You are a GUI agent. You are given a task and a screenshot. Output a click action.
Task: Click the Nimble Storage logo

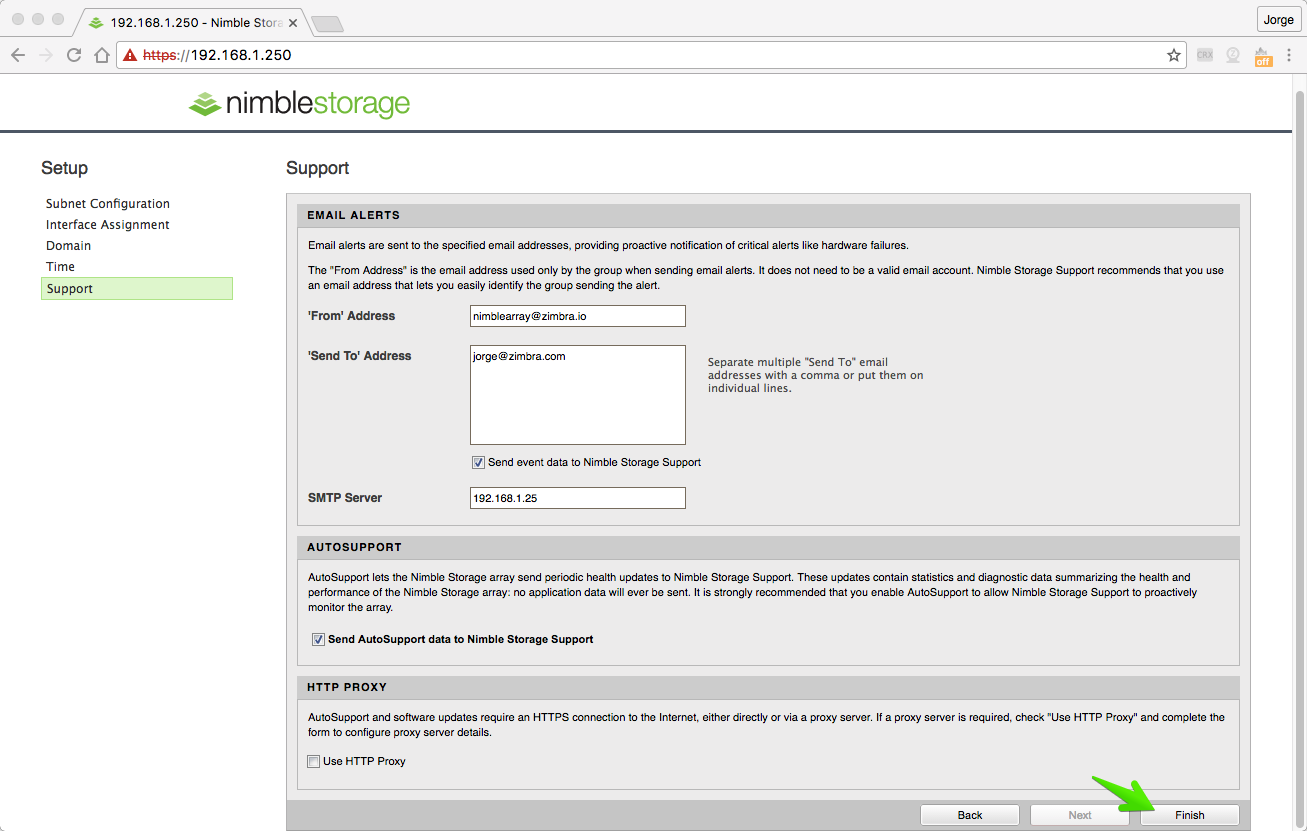tap(300, 103)
